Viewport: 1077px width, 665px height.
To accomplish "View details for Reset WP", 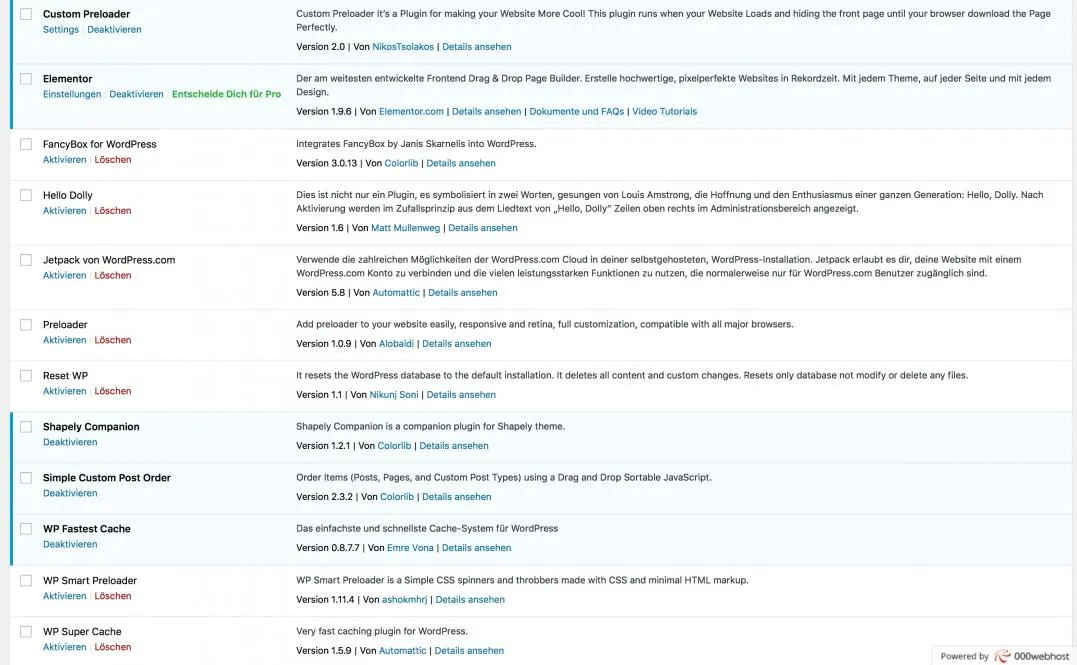I will pos(461,394).
